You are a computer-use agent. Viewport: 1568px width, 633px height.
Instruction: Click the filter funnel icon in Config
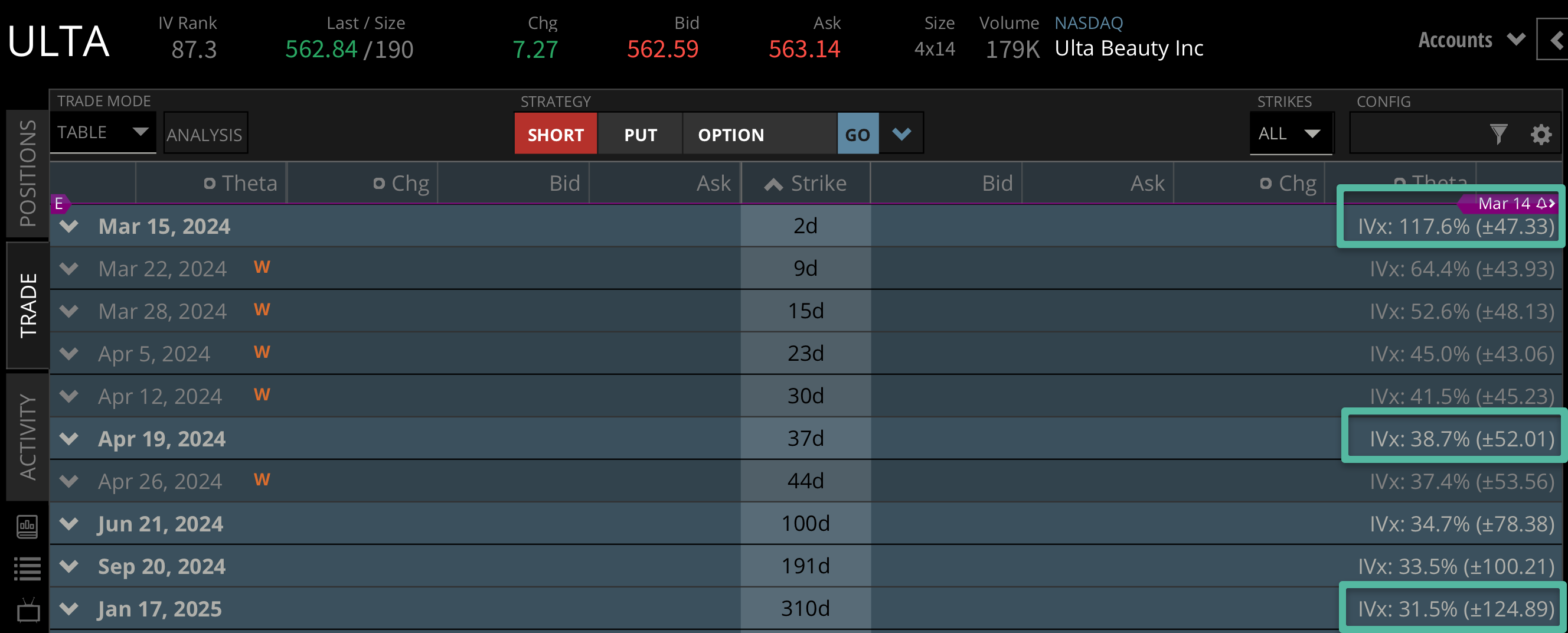[x=1498, y=134]
